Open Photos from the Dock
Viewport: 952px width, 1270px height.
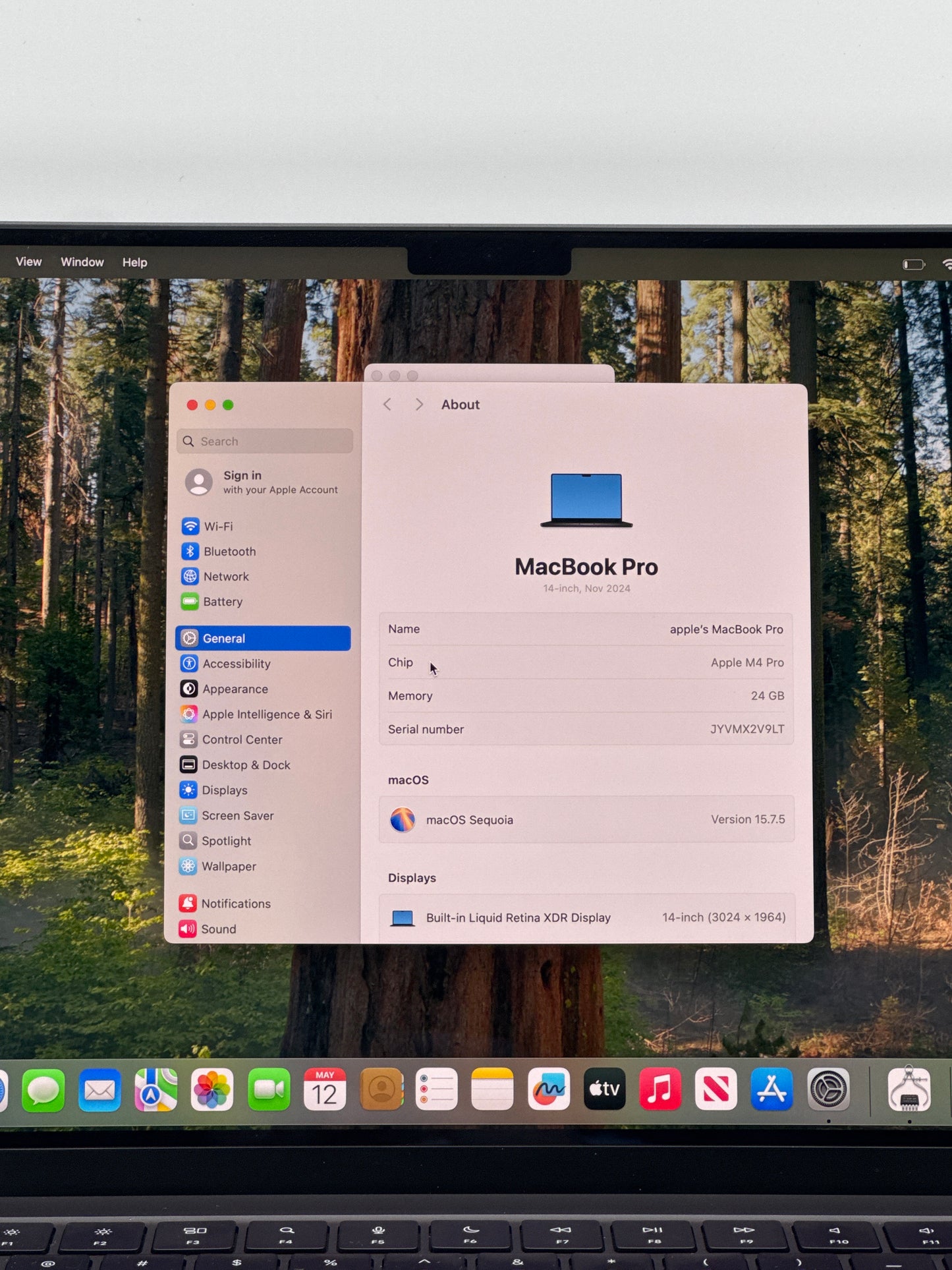point(212,1089)
